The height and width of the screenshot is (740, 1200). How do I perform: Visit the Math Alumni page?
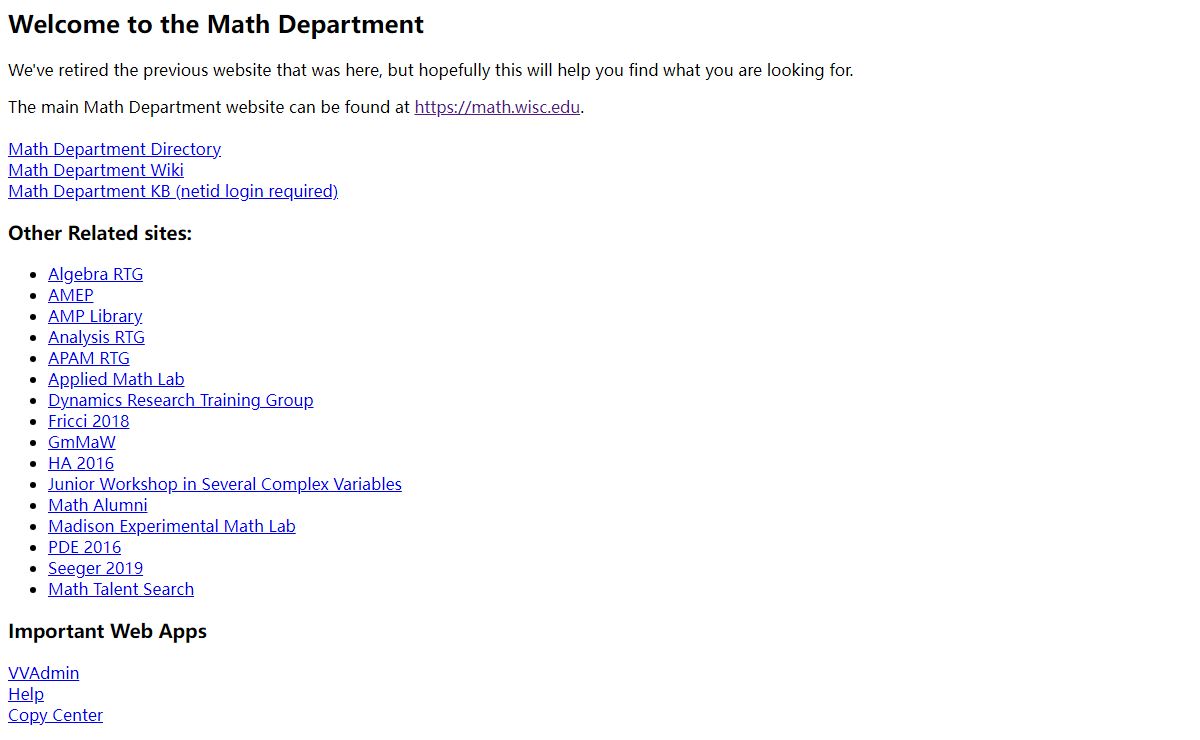(x=98, y=505)
